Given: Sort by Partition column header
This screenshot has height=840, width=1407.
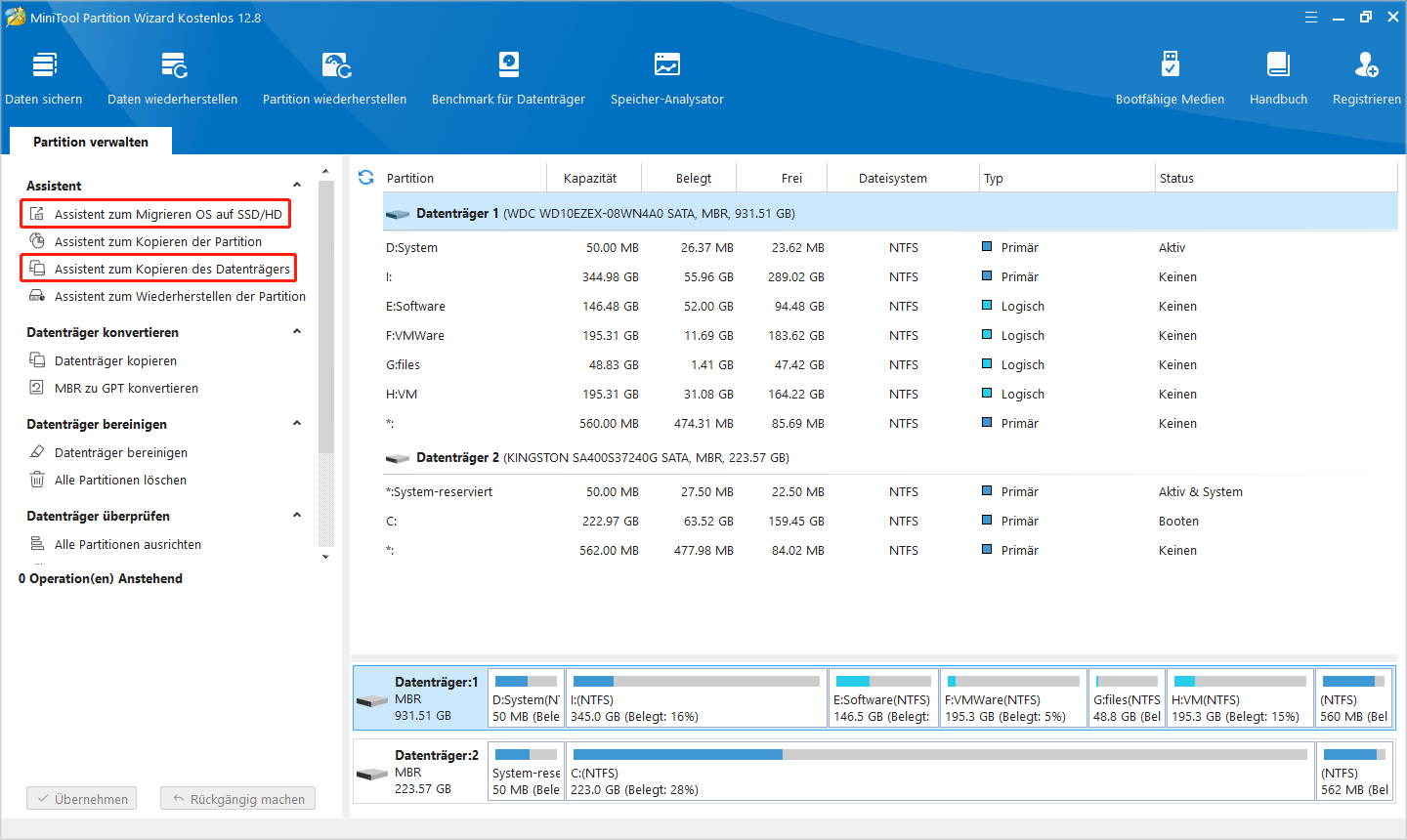Looking at the screenshot, I should [410, 178].
